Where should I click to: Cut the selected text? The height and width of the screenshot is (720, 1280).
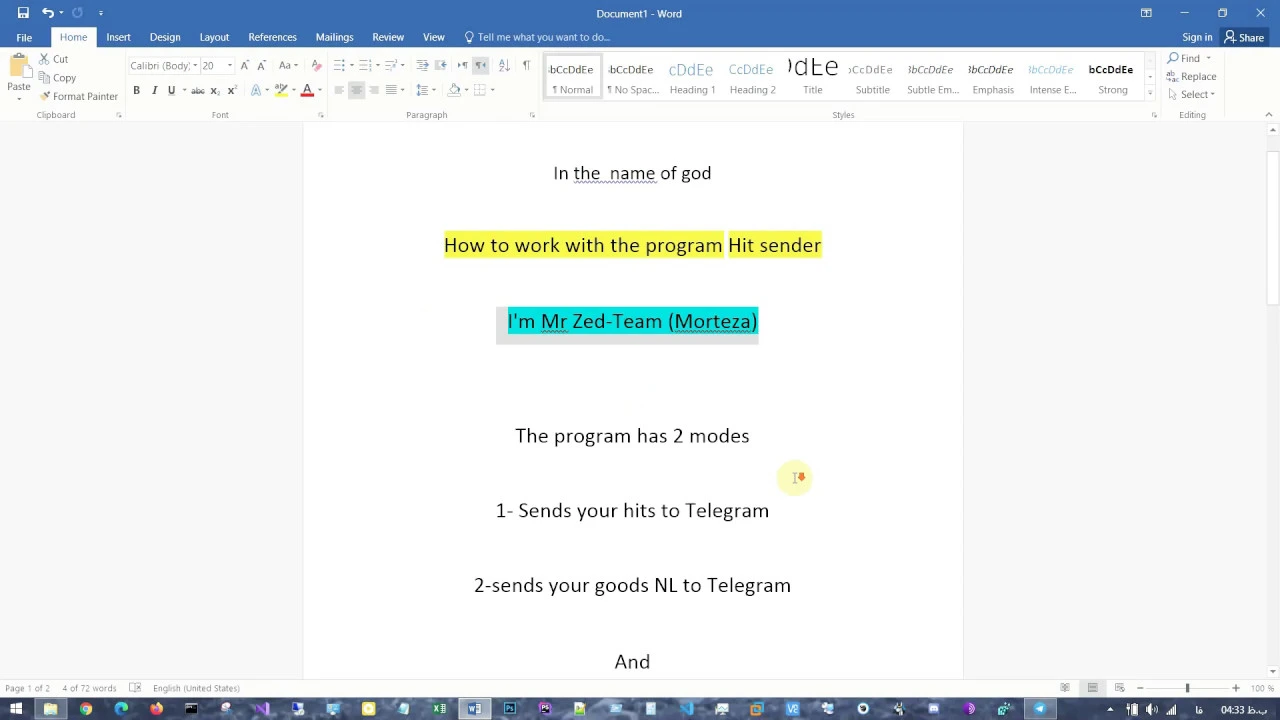point(54,59)
